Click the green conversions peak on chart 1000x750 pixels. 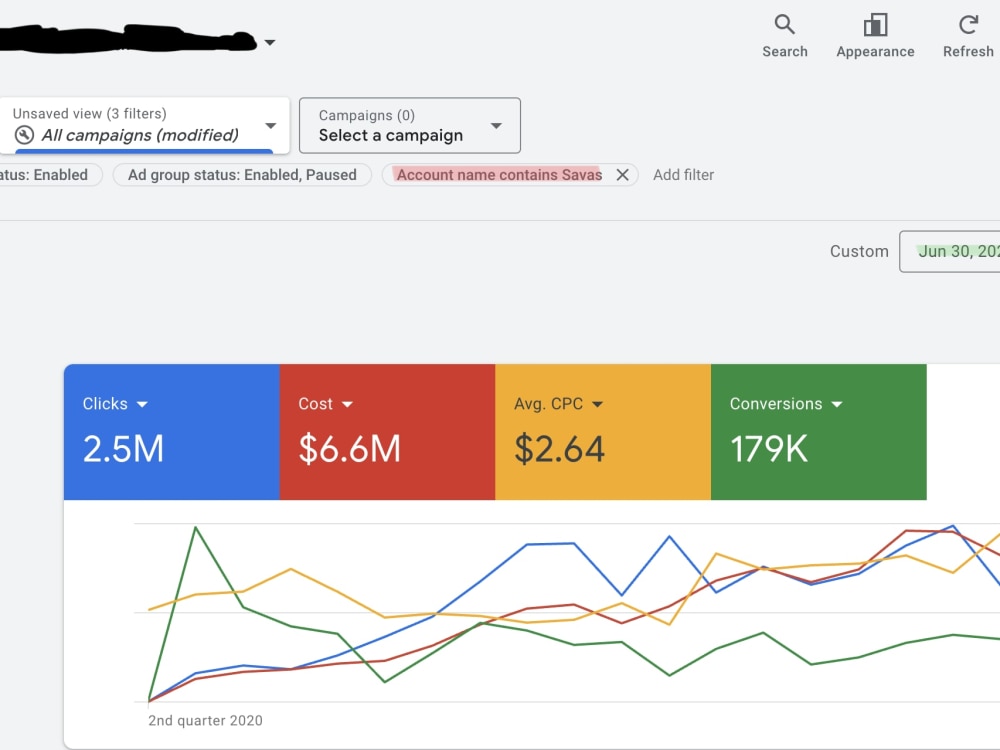coord(196,527)
